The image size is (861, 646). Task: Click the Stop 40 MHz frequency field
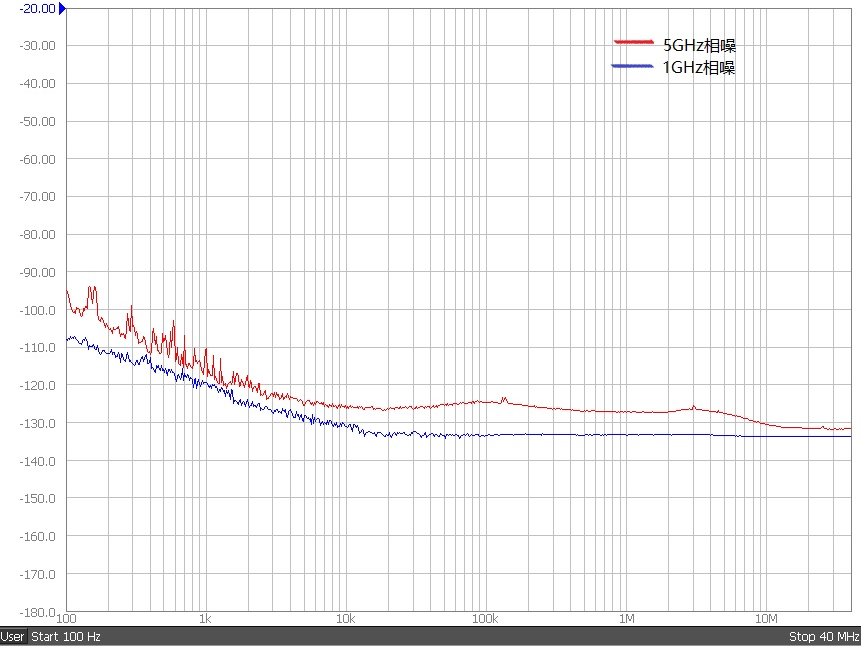point(823,637)
